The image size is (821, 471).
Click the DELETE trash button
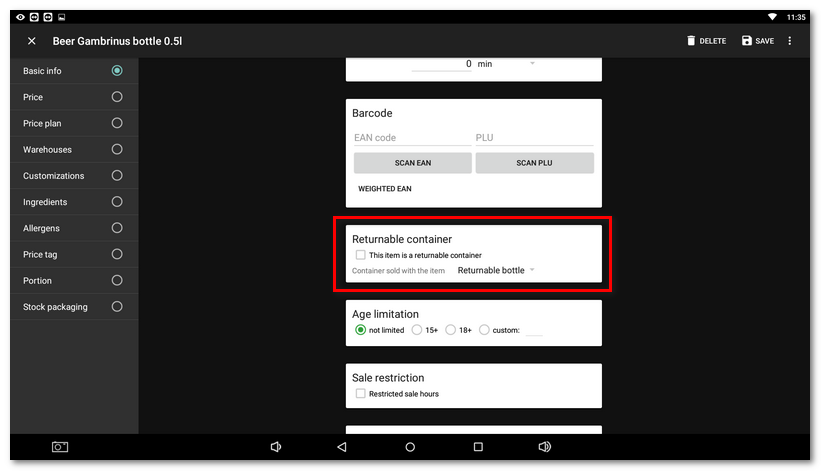pyautogui.click(x=706, y=41)
